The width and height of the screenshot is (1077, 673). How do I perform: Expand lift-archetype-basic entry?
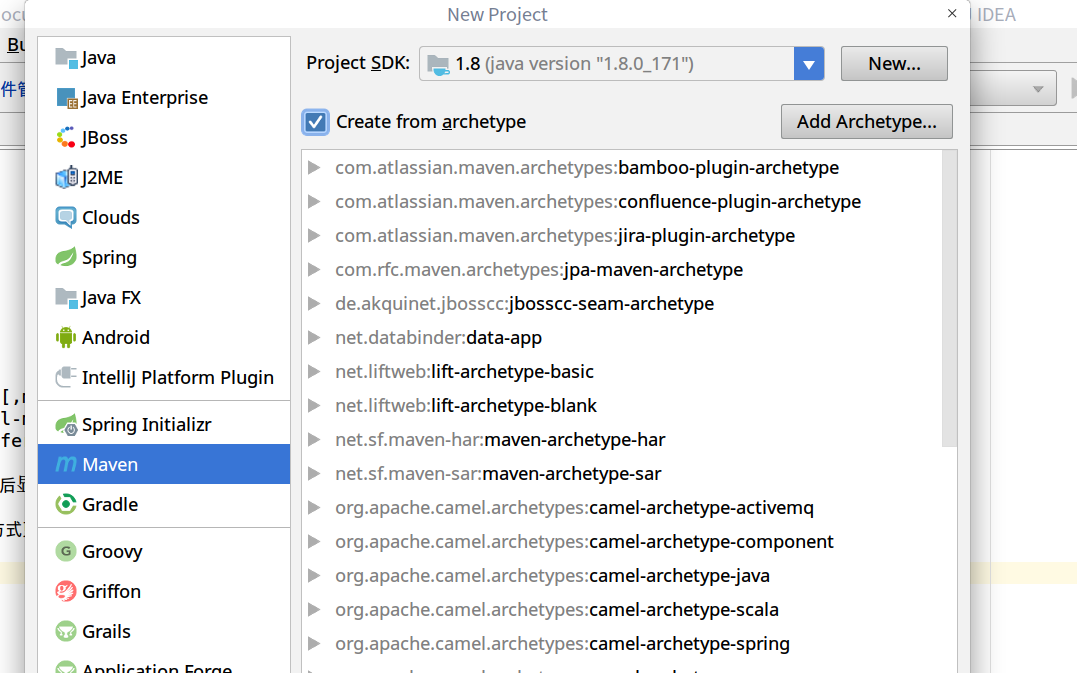point(314,372)
